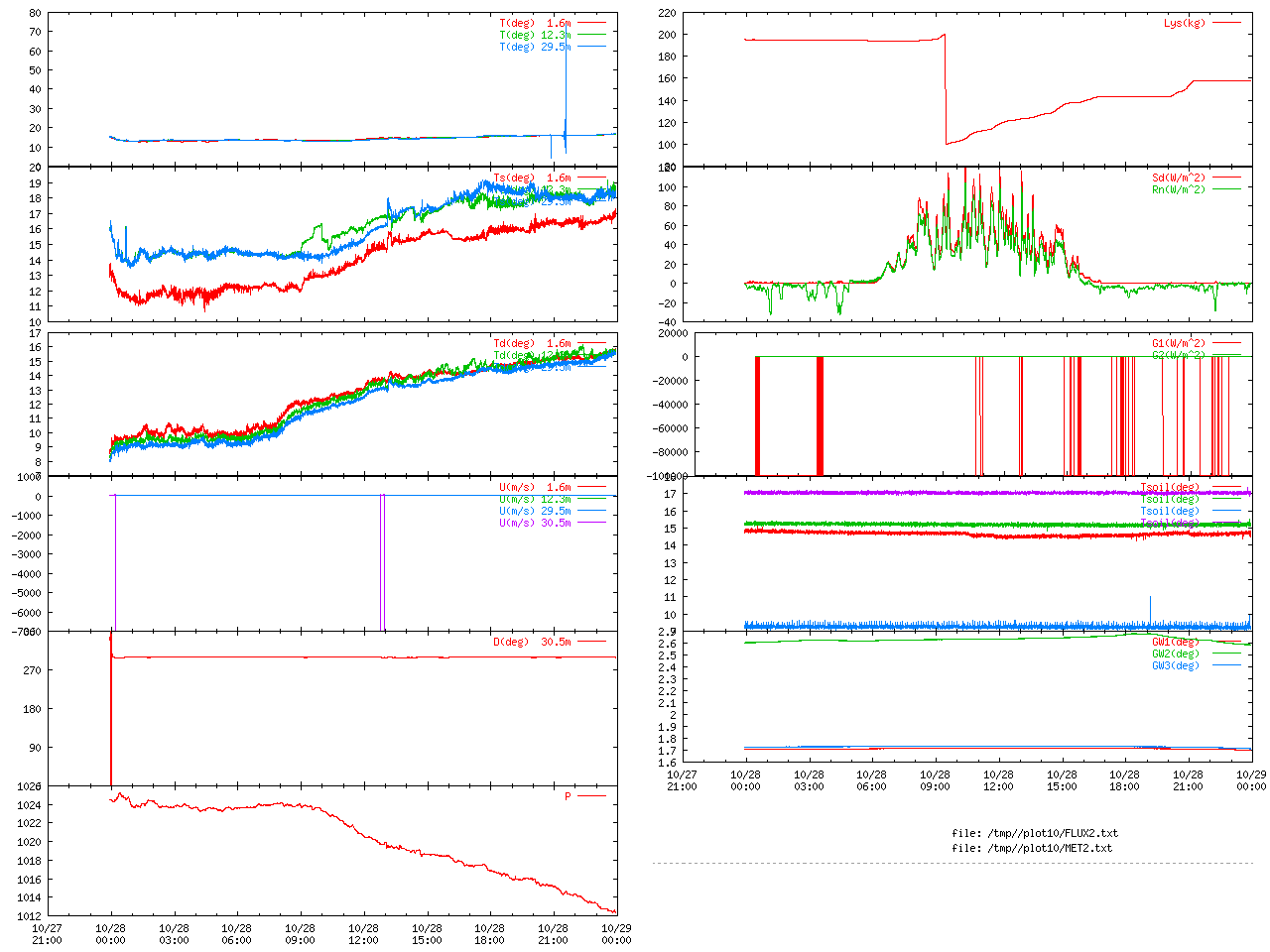This screenshot has width=1270, height=952.
Task: Select the purple U(m/s) 30.5m legend entry
Action: [x=535, y=523]
